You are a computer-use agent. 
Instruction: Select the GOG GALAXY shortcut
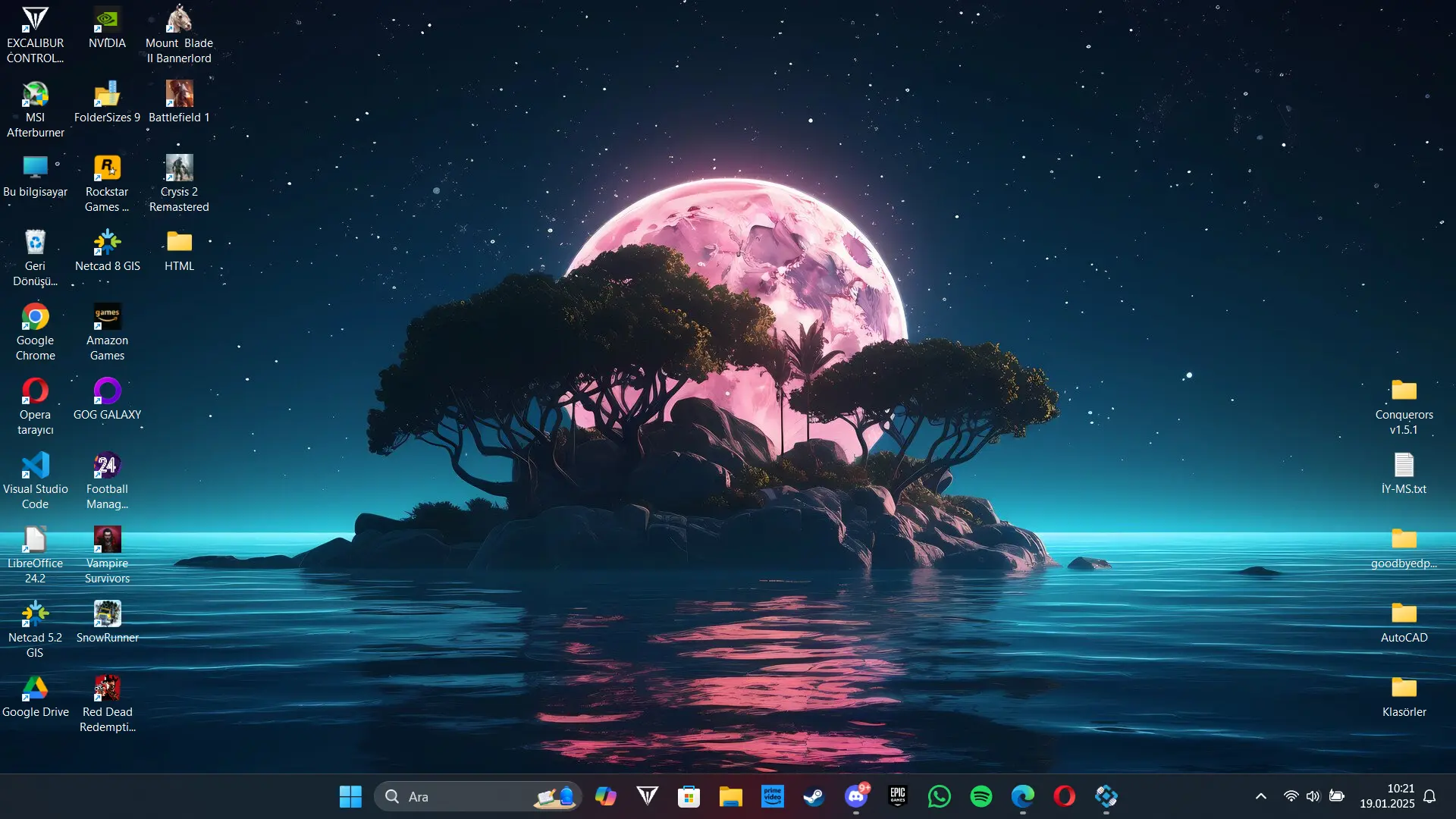pyautogui.click(x=107, y=400)
